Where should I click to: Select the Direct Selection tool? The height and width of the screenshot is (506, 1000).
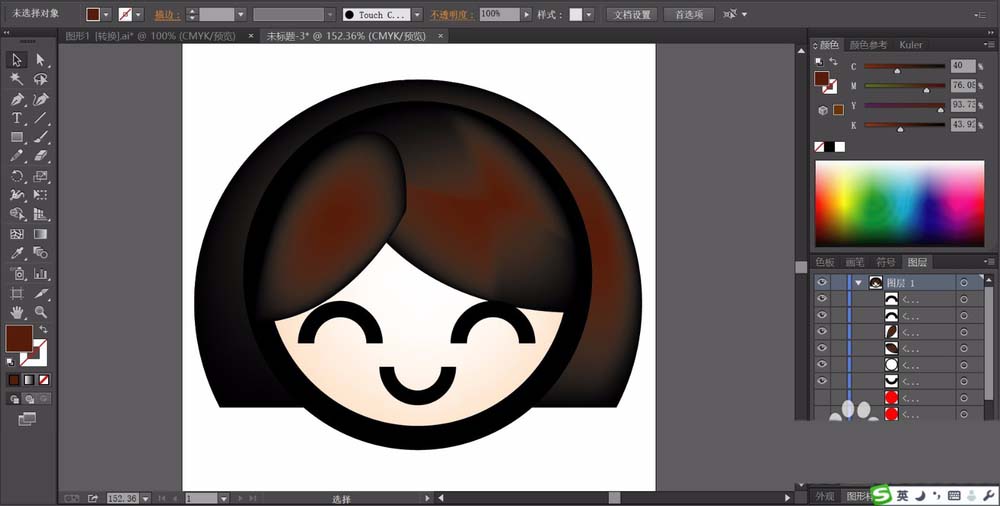[x=41, y=60]
